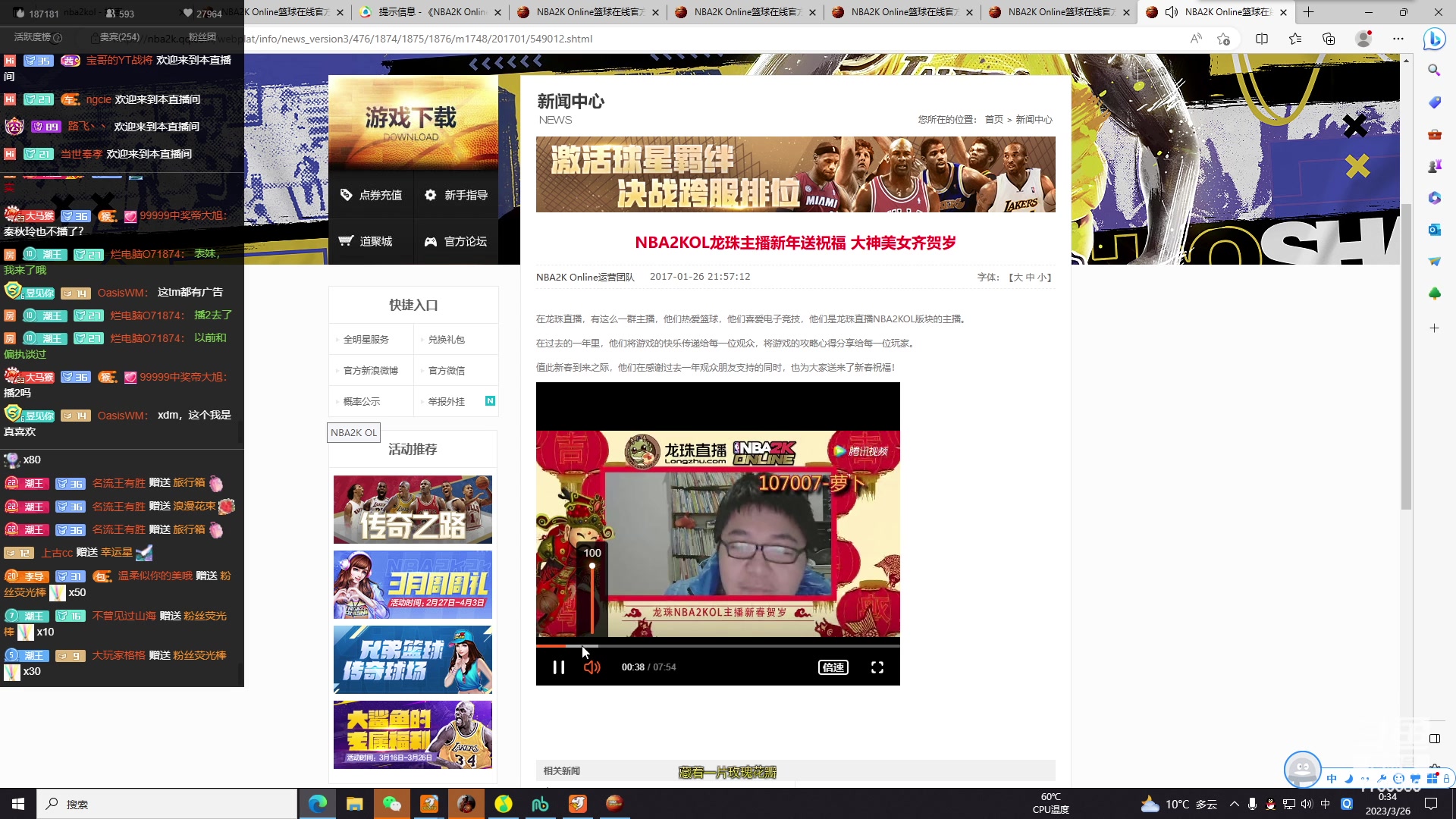This screenshot has height=819, width=1456.
Task: Open wrench settings on IME floating bar
Action: pyautogui.click(x=1382, y=779)
